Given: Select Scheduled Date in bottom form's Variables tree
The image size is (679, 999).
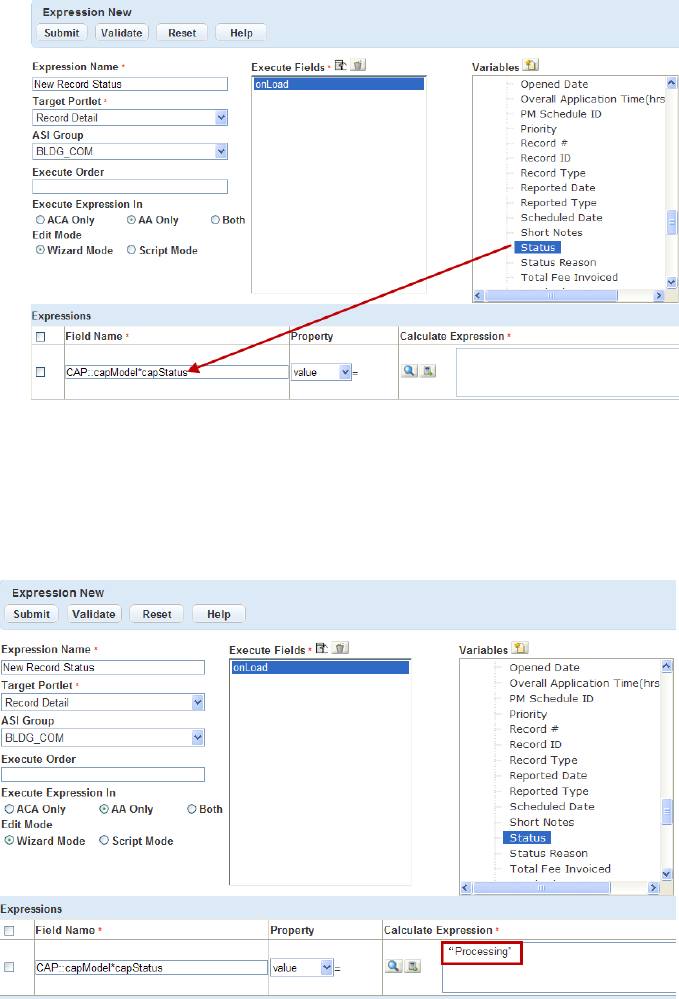Looking at the screenshot, I should pos(552,807).
